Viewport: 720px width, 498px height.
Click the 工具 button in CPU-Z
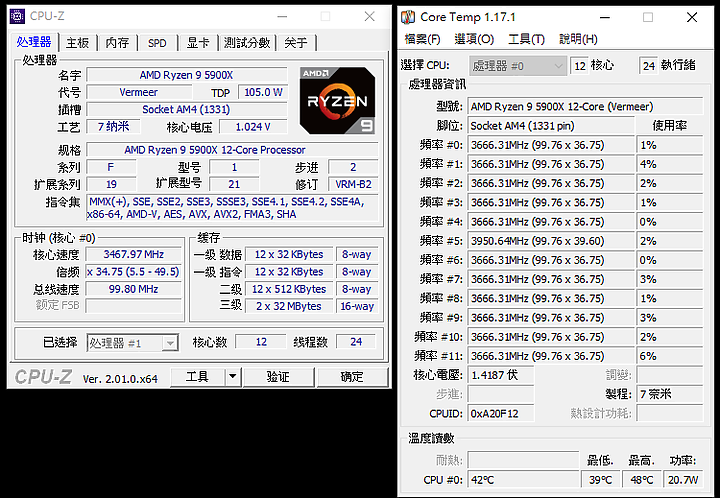click(197, 377)
